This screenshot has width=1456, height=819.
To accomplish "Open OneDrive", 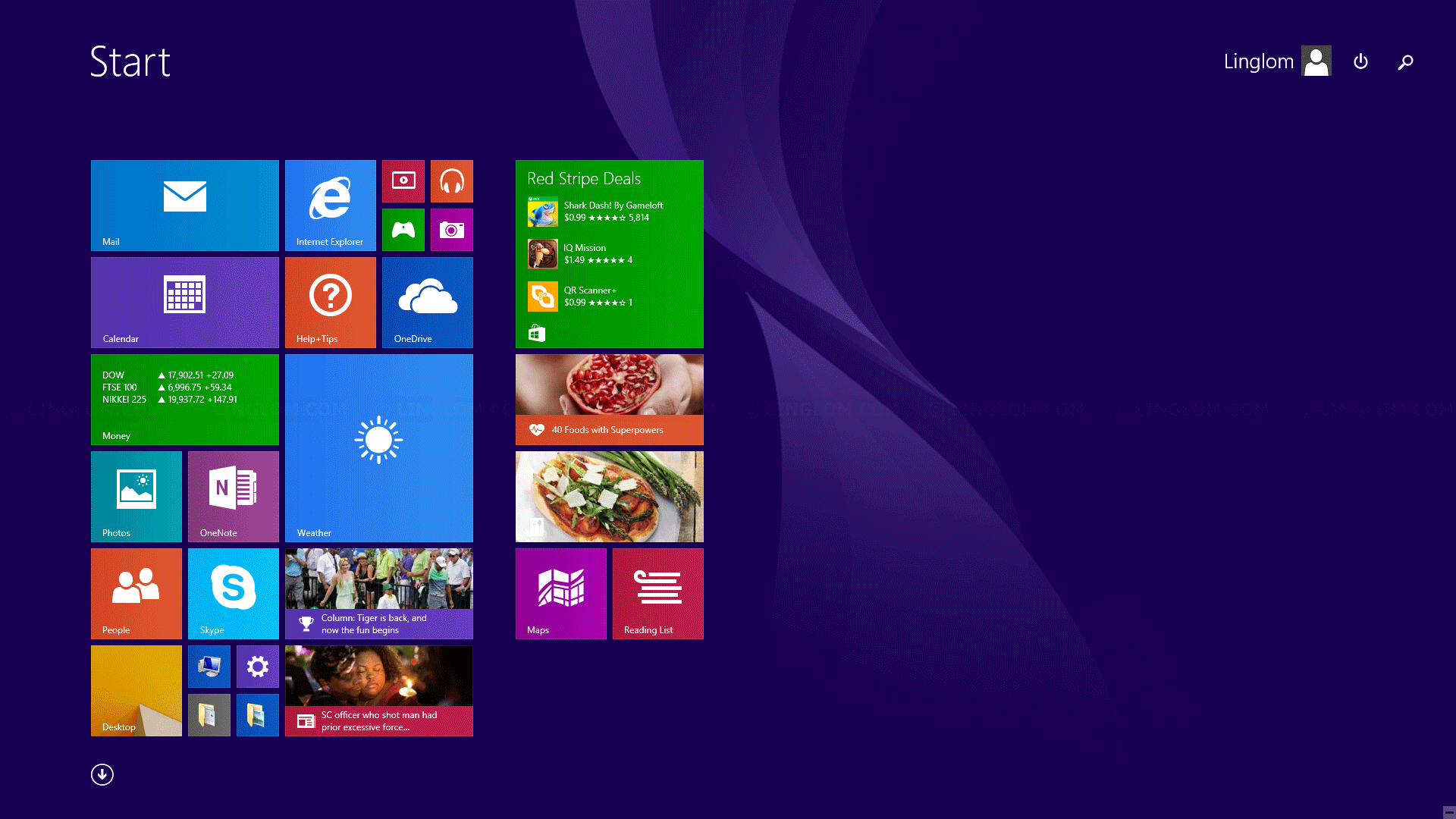I will 426,302.
